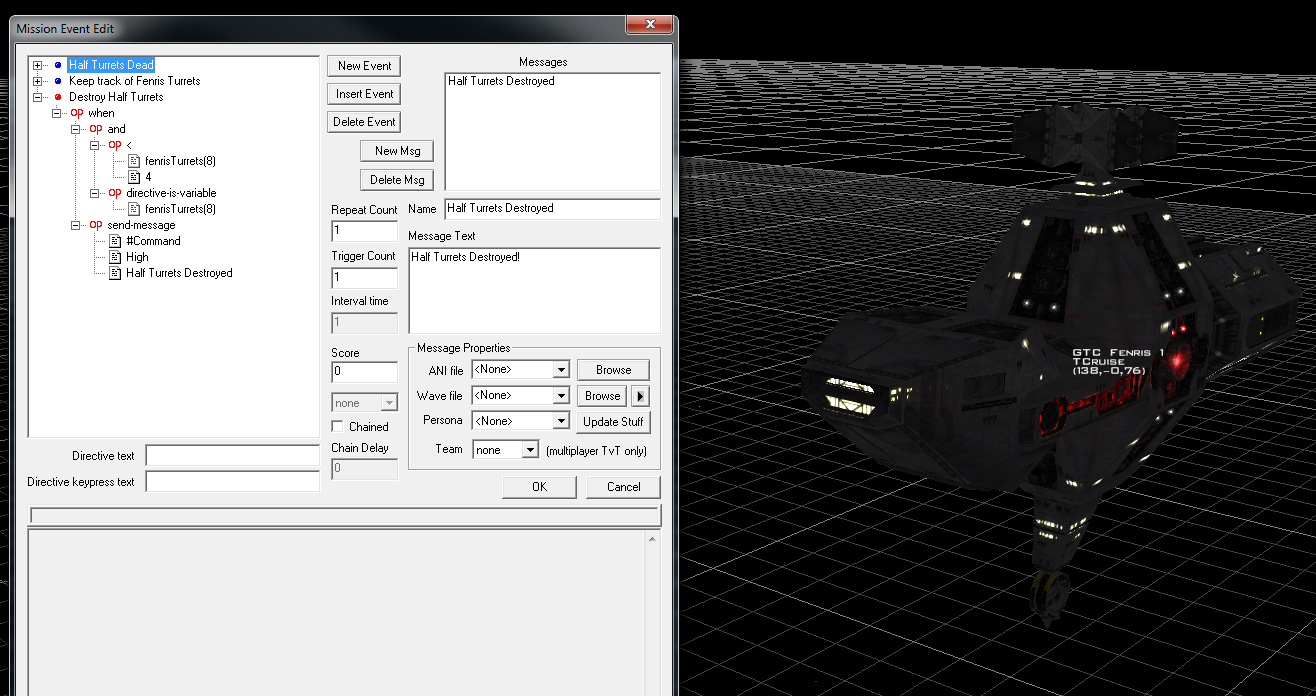Confirm the dialog with OK
The width and height of the screenshot is (1316, 696).
[540, 487]
